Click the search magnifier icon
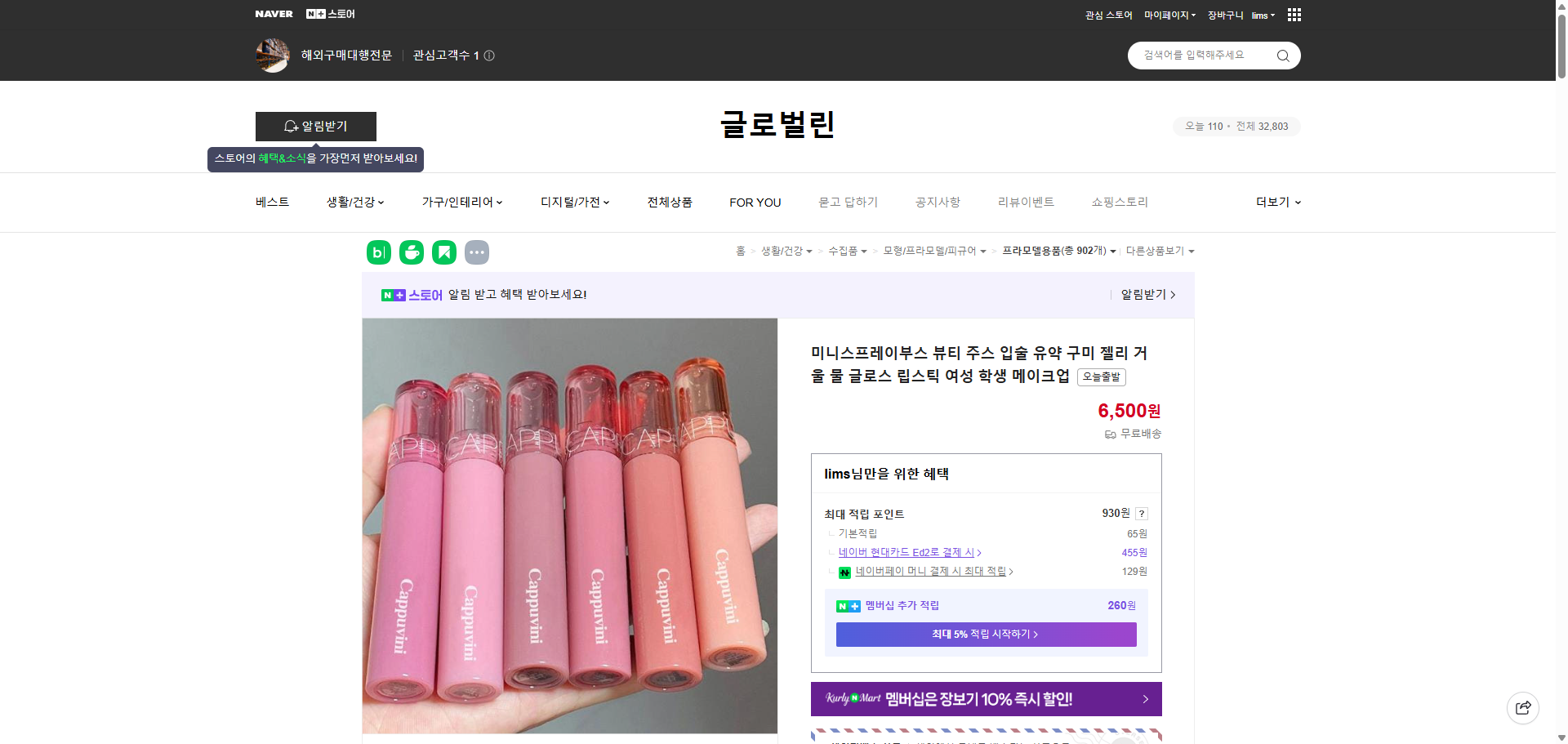The width and height of the screenshot is (1568, 744). [x=1282, y=55]
